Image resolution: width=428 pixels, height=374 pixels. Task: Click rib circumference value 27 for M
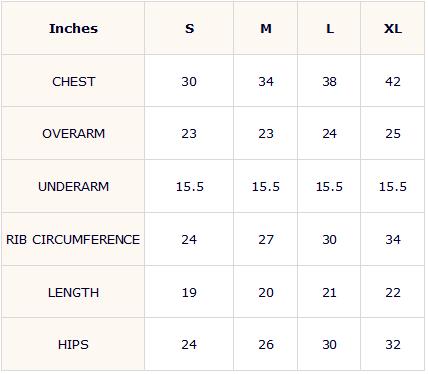[266, 239]
